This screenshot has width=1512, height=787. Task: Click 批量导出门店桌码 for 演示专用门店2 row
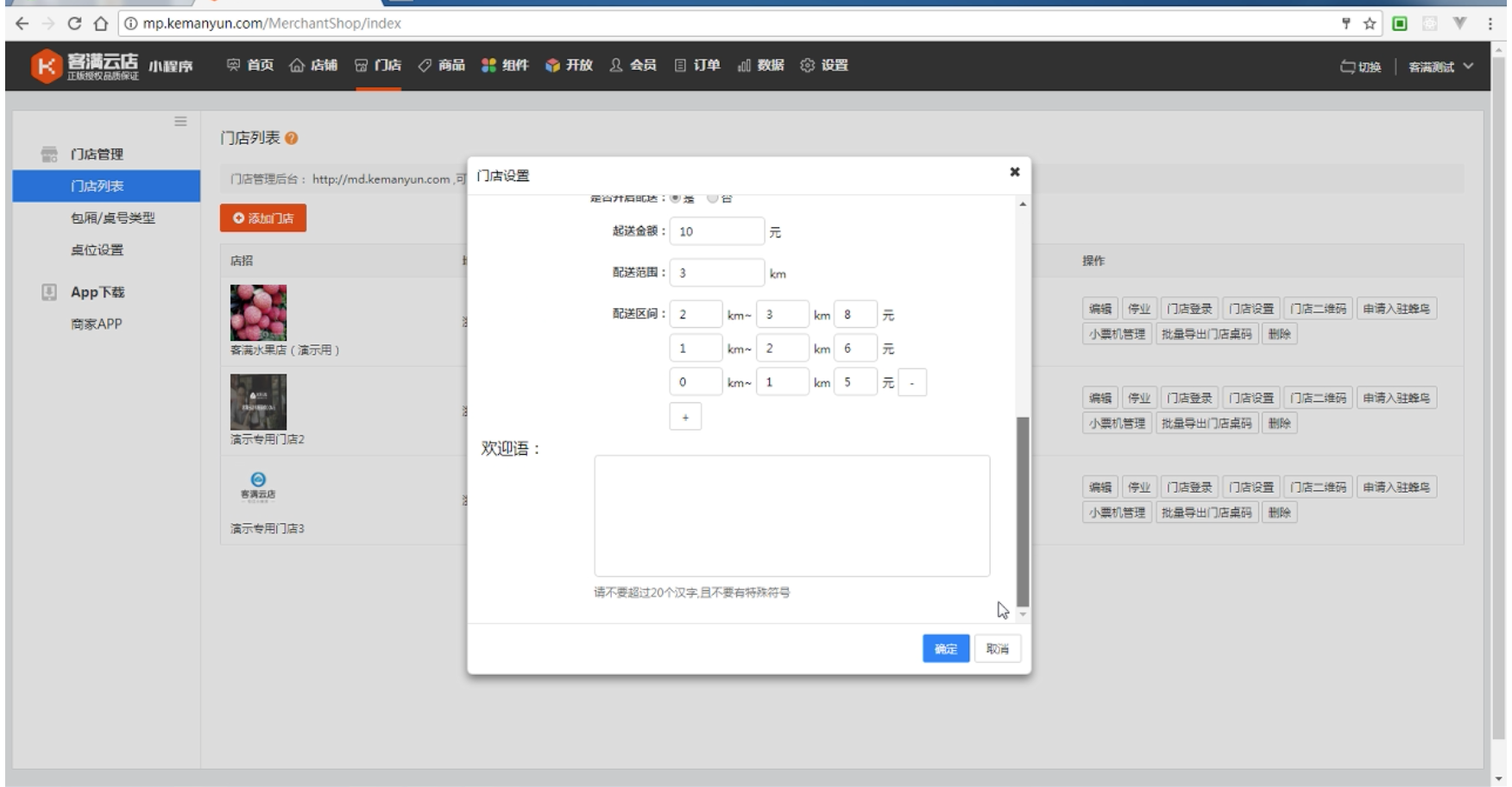pos(1206,424)
